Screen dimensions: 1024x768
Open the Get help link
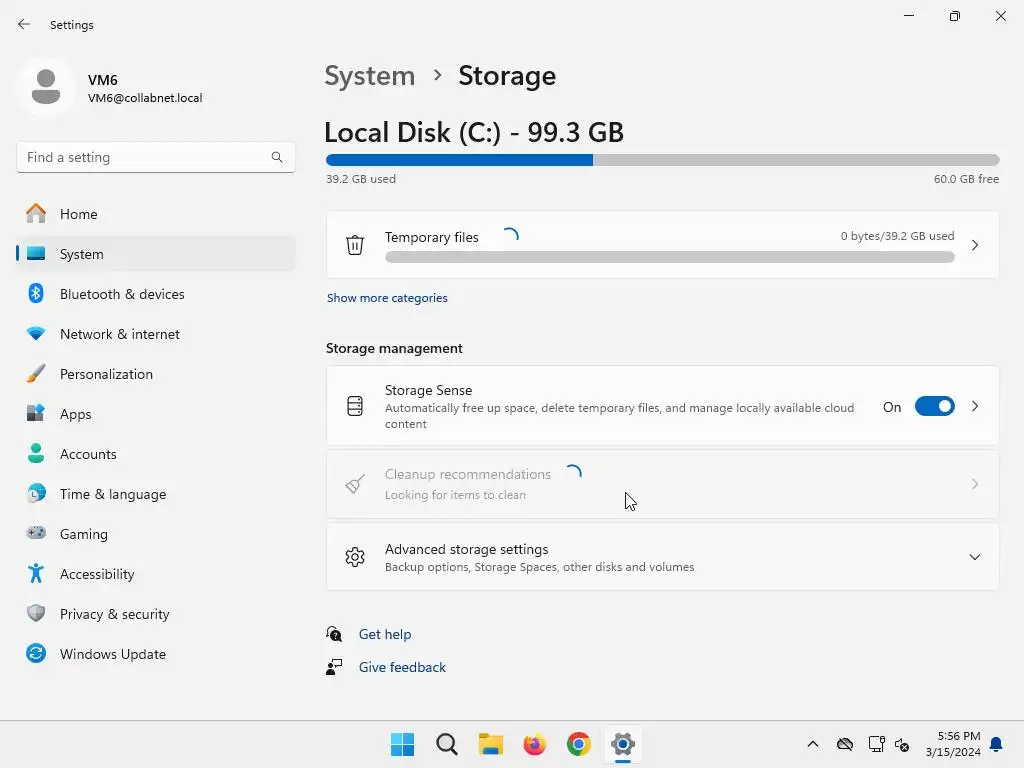[x=385, y=634]
